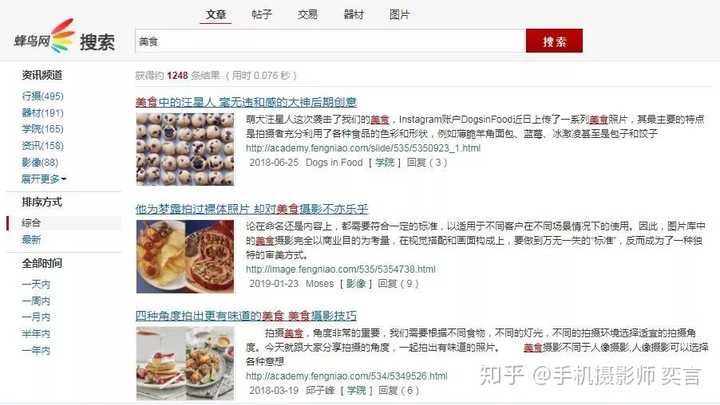Open the academy.fengniao.com/slide/535 URL link
720x405 pixels.
coord(363,148)
